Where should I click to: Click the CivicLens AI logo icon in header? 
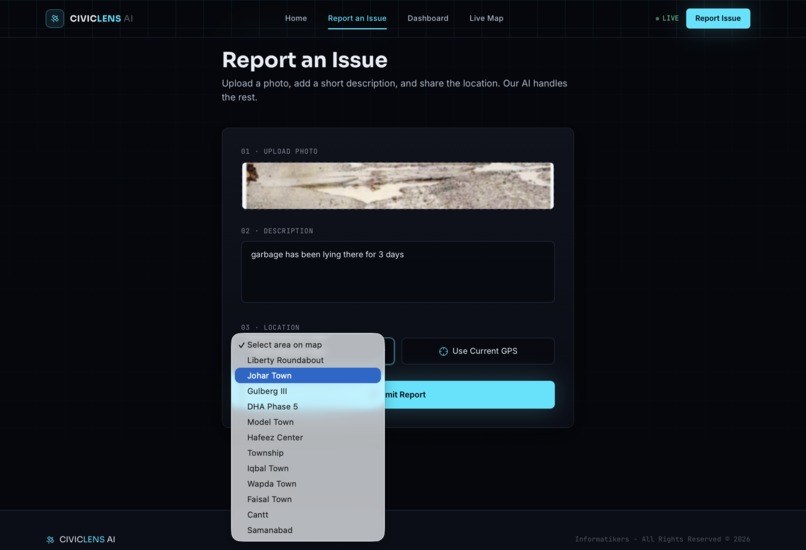click(x=54, y=19)
